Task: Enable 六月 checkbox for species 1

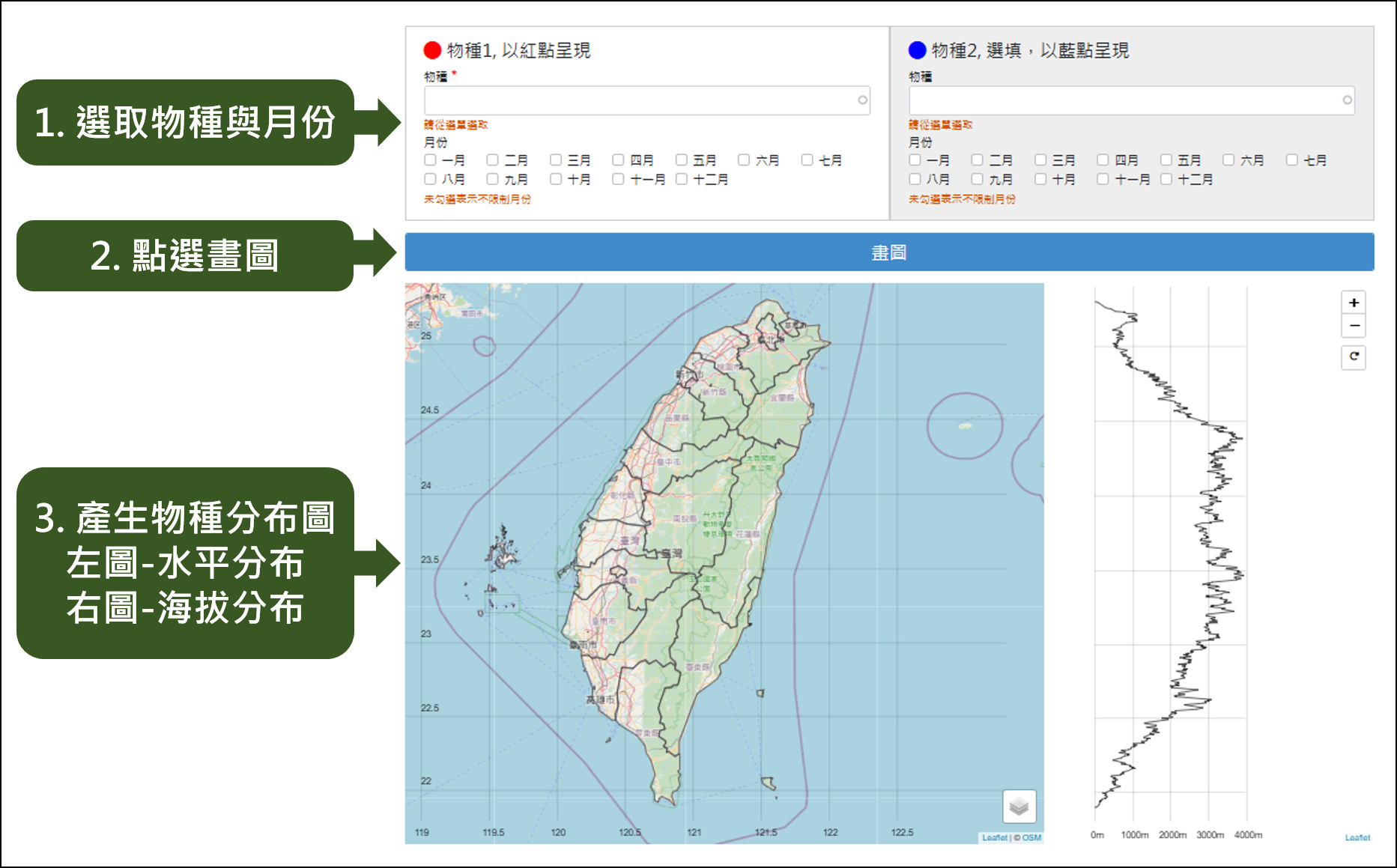Action: pos(744,160)
